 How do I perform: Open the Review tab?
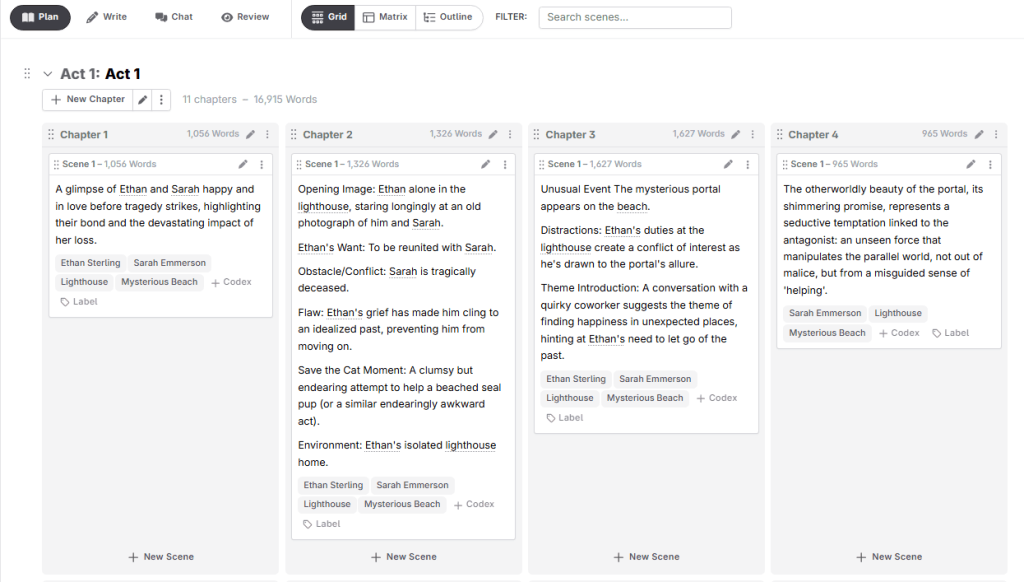click(246, 17)
